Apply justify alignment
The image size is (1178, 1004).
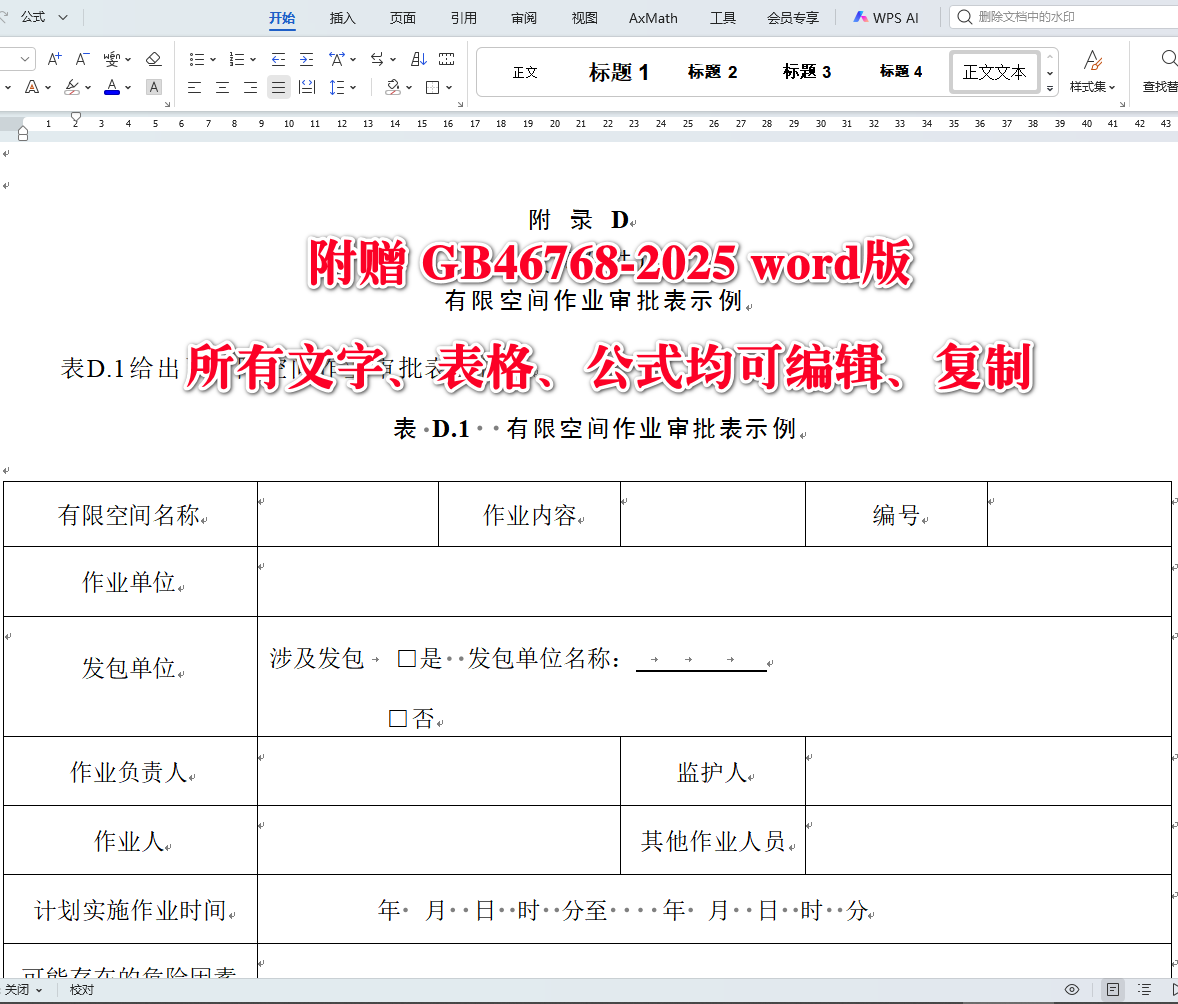pos(279,87)
